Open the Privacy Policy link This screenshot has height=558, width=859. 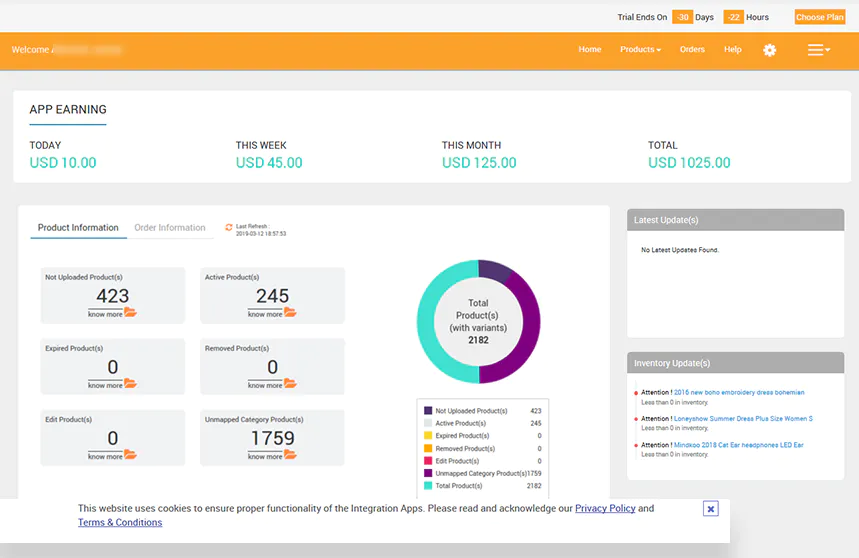[605, 508]
